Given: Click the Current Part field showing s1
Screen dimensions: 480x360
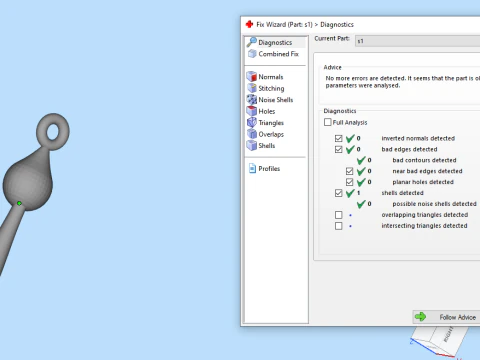Looking at the screenshot, I should 418,41.
